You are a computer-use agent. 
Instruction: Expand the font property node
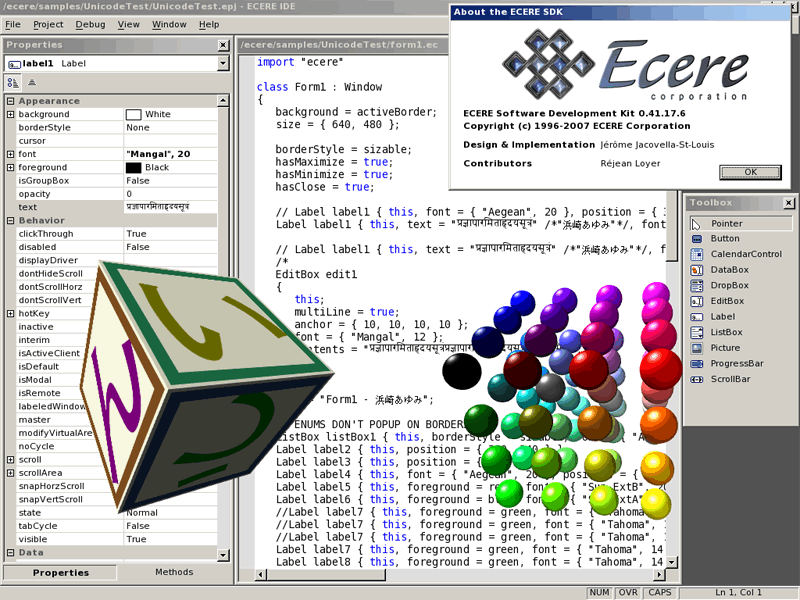11,154
